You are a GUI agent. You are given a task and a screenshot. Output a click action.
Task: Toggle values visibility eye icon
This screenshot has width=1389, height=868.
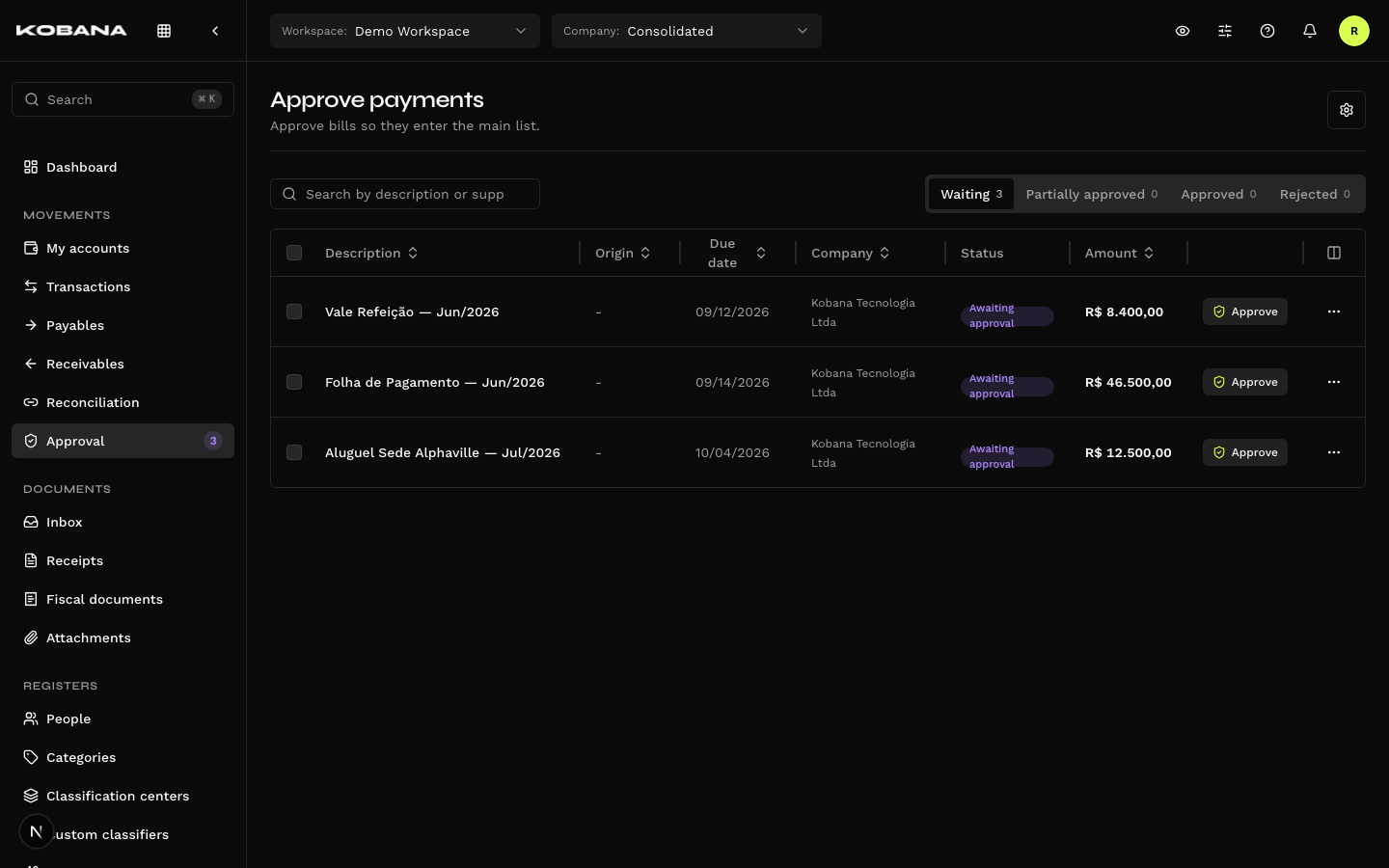[x=1183, y=31]
